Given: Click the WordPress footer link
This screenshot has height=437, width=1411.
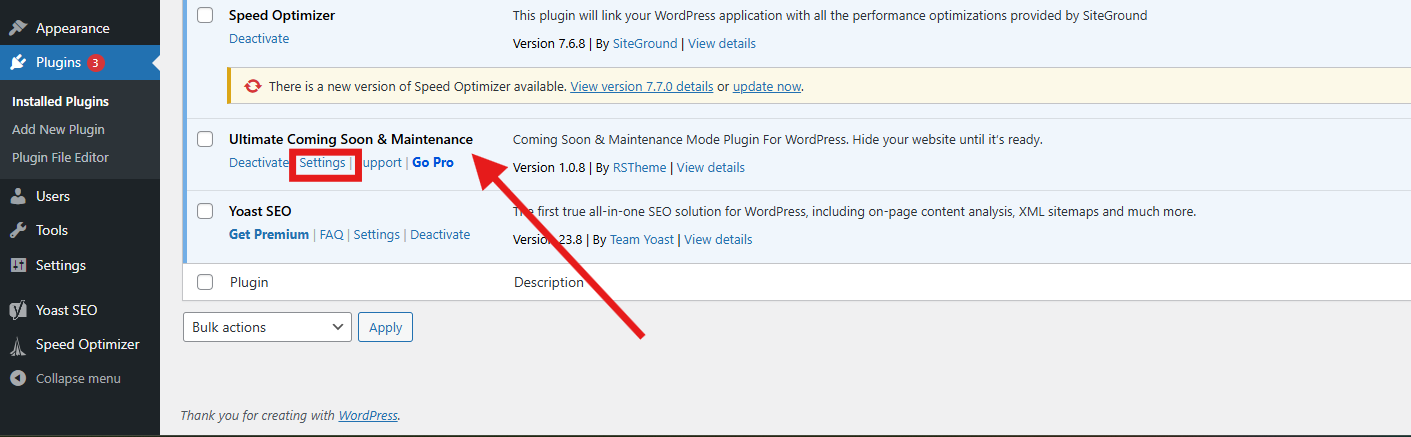Looking at the screenshot, I should click(368, 415).
